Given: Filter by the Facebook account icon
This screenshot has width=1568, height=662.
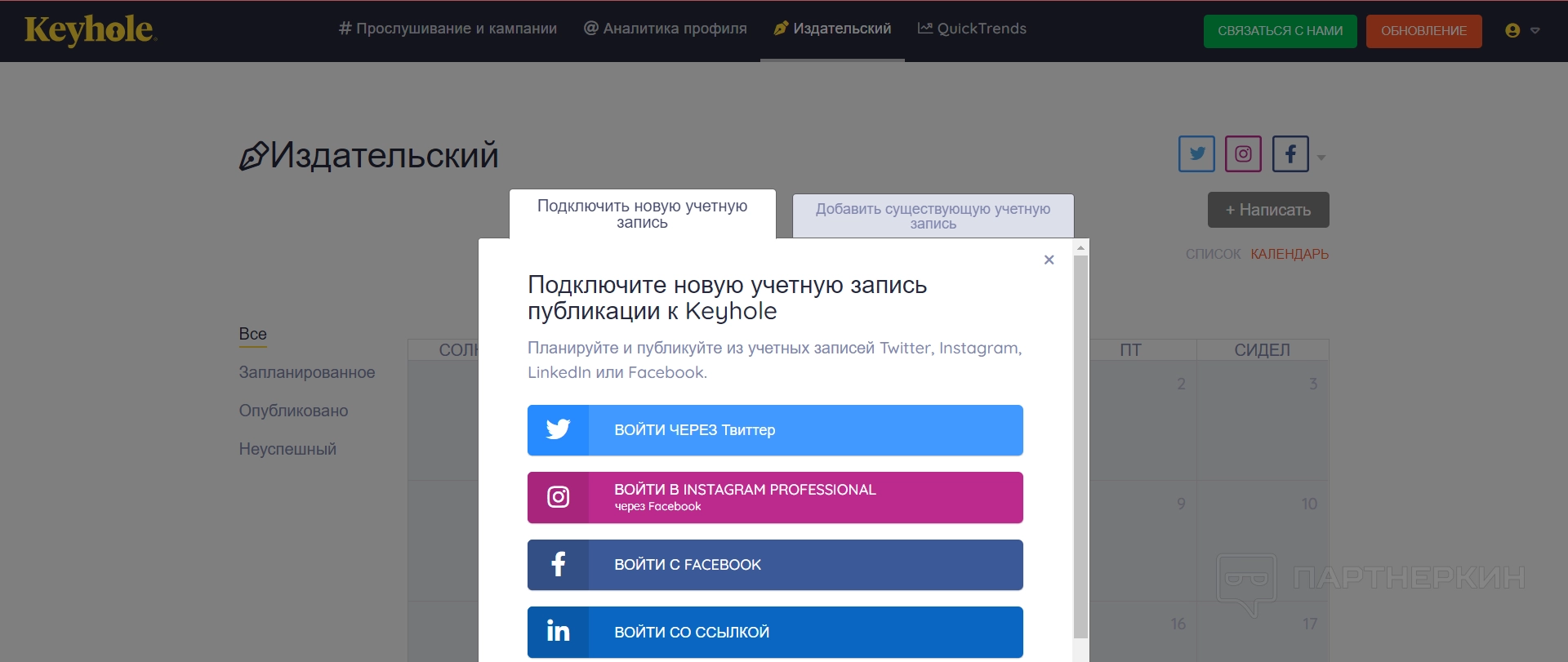Looking at the screenshot, I should click(x=1290, y=153).
